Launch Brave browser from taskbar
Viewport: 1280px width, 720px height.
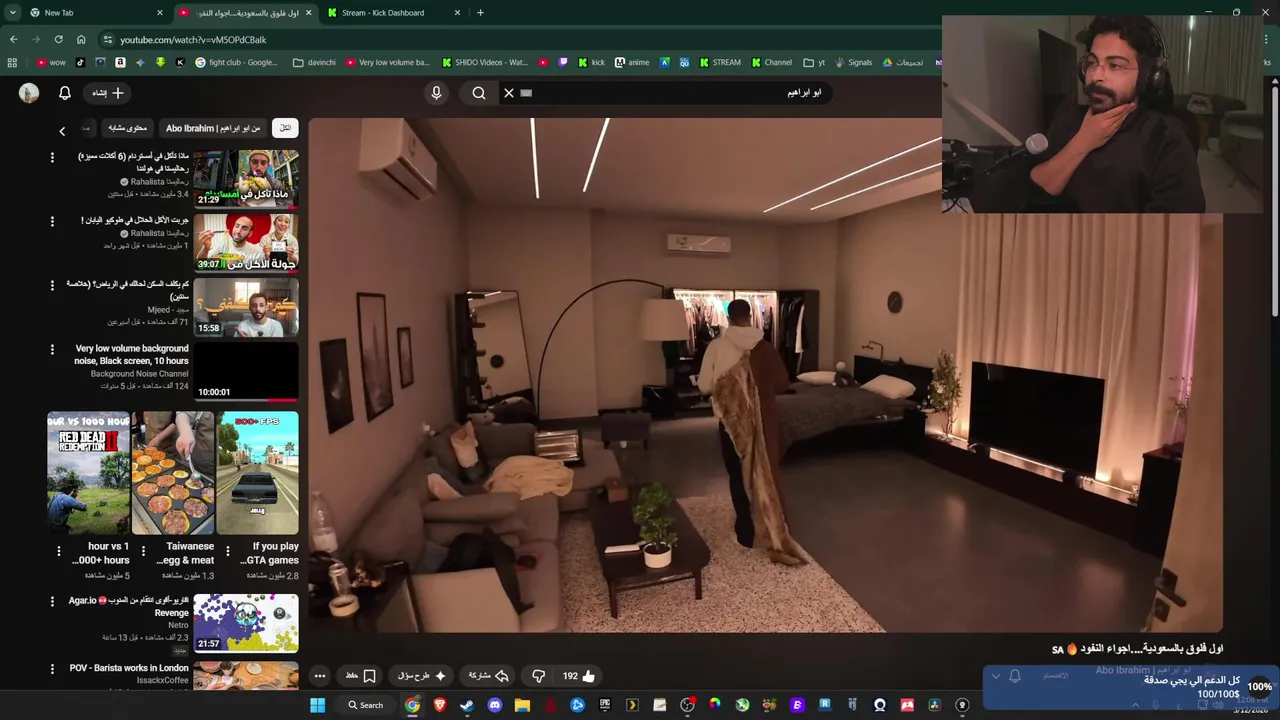pyautogui.click(x=440, y=705)
